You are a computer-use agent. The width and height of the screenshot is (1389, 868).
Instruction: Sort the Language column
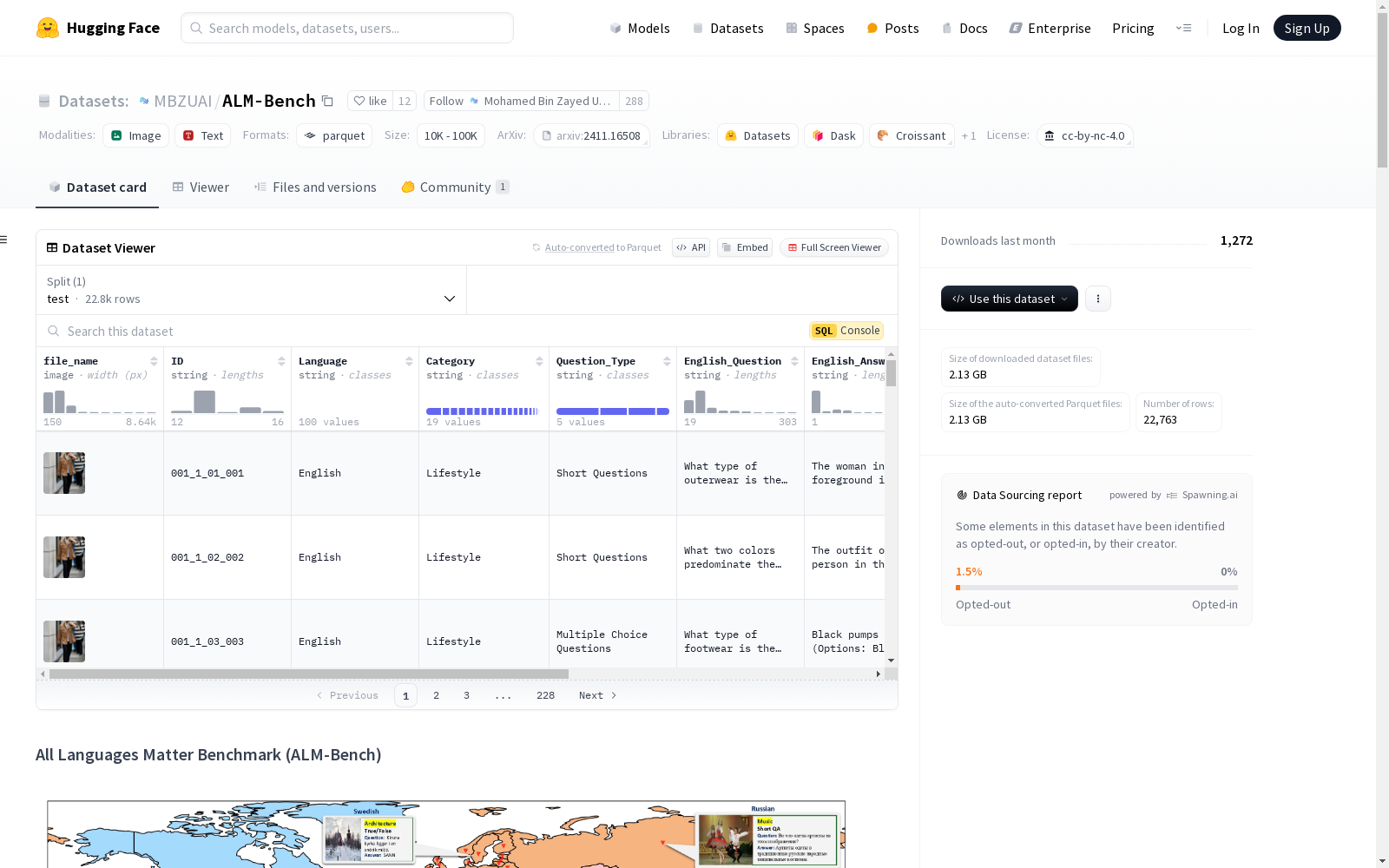pyautogui.click(x=409, y=361)
